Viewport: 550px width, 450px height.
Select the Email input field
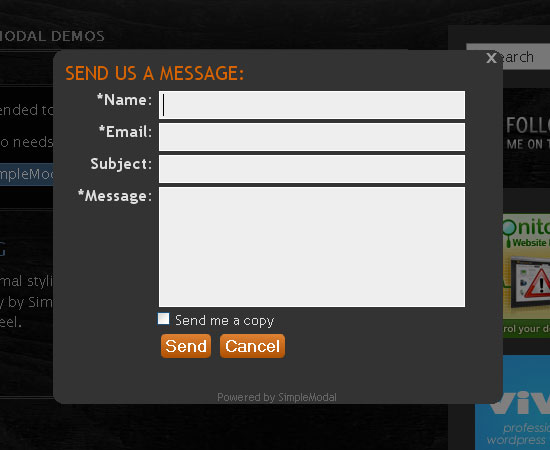click(x=312, y=137)
